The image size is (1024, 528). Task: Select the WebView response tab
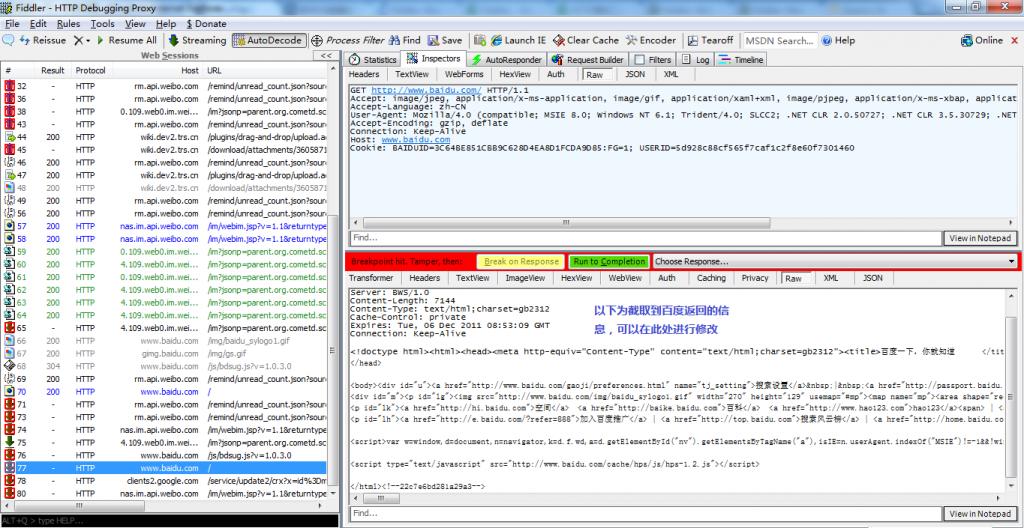pos(625,278)
